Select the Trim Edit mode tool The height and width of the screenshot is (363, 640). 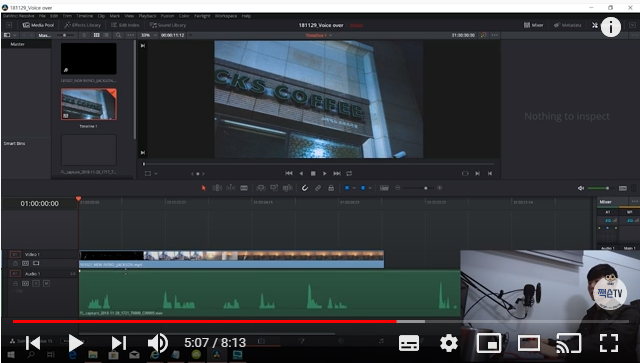217,188
